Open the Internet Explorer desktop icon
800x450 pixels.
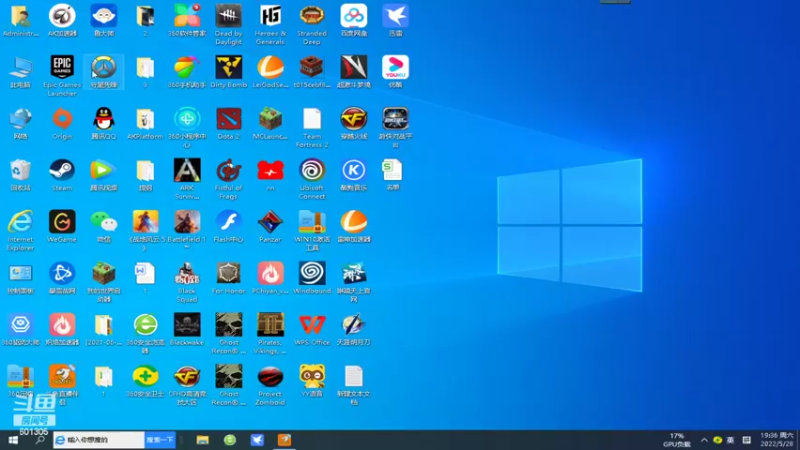coord(20,230)
